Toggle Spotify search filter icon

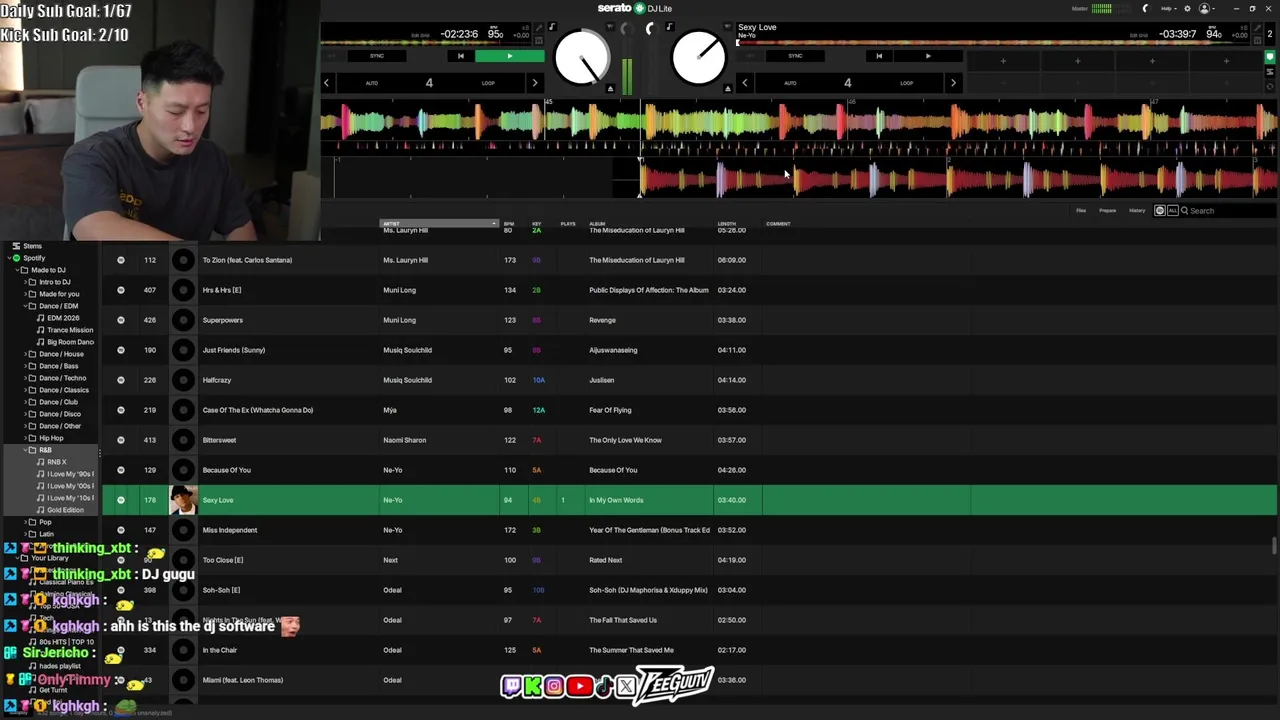pyautogui.click(x=1160, y=211)
